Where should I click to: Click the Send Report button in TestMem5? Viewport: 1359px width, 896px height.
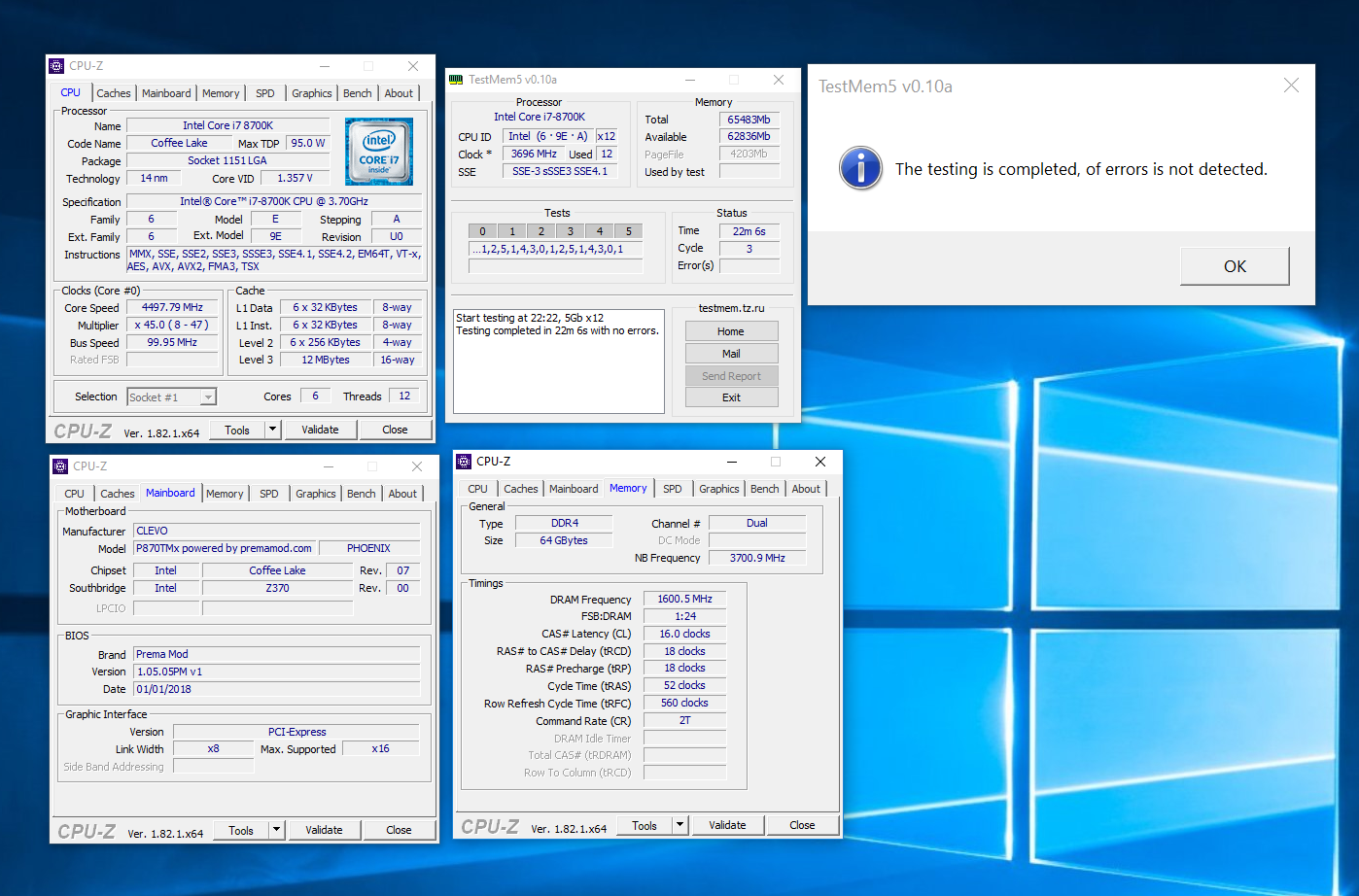coord(731,376)
